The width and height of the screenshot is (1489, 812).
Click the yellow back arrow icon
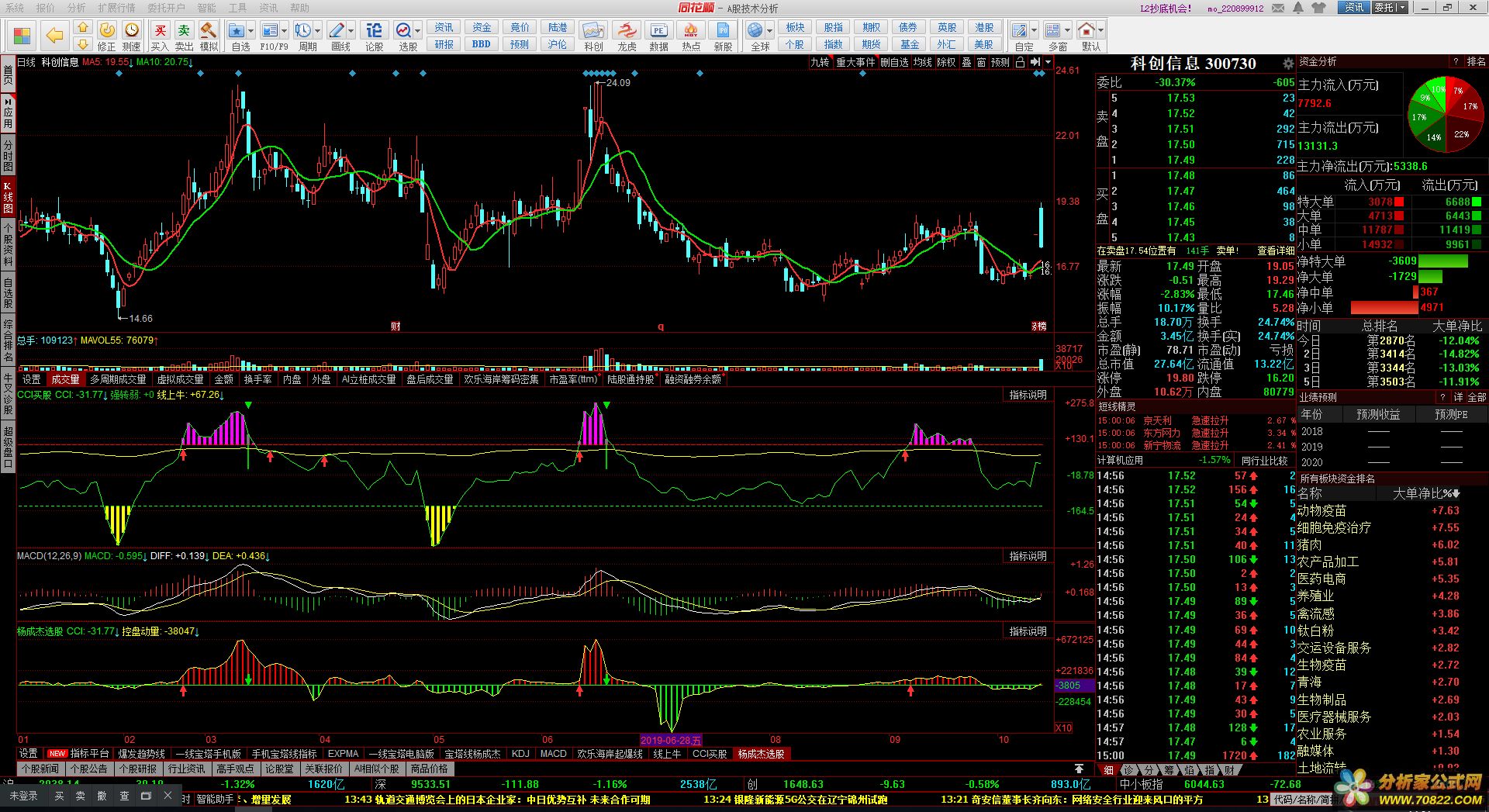point(54,35)
